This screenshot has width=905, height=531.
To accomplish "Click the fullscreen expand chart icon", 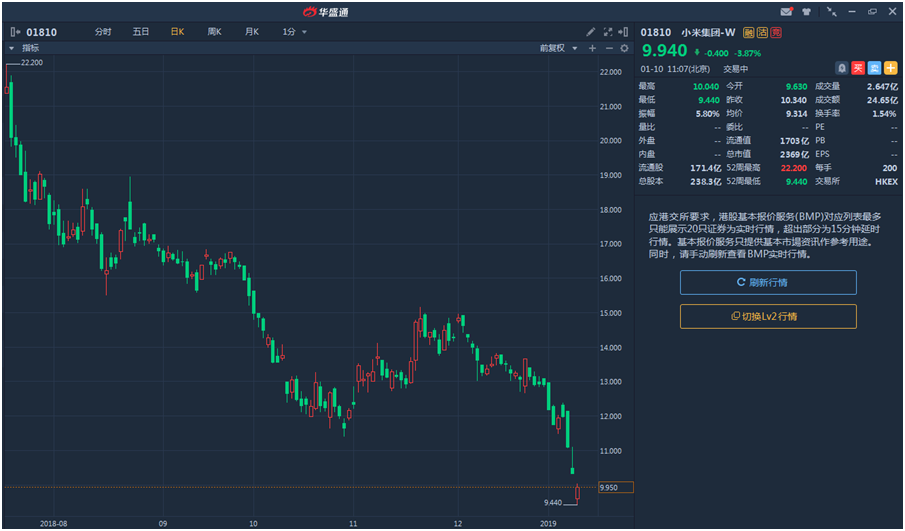I will pos(607,32).
